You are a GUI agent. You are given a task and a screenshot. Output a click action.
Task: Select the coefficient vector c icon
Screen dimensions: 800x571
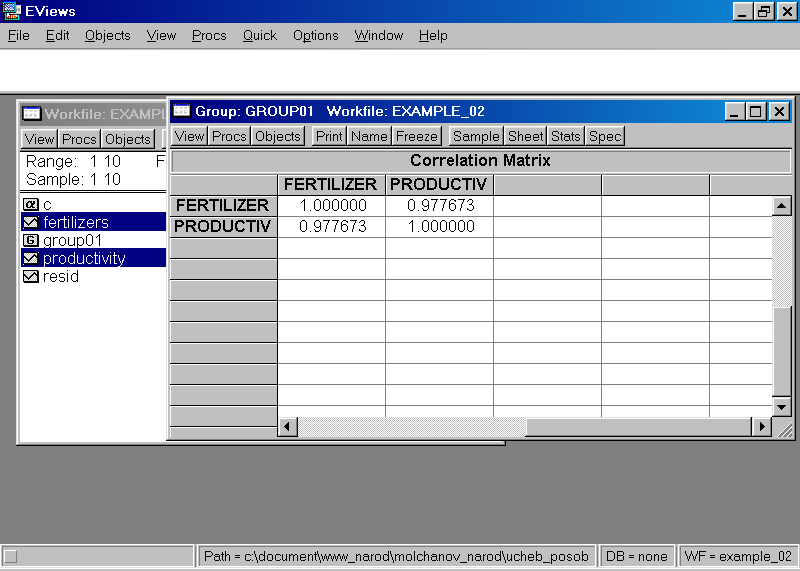(x=31, y=205)
